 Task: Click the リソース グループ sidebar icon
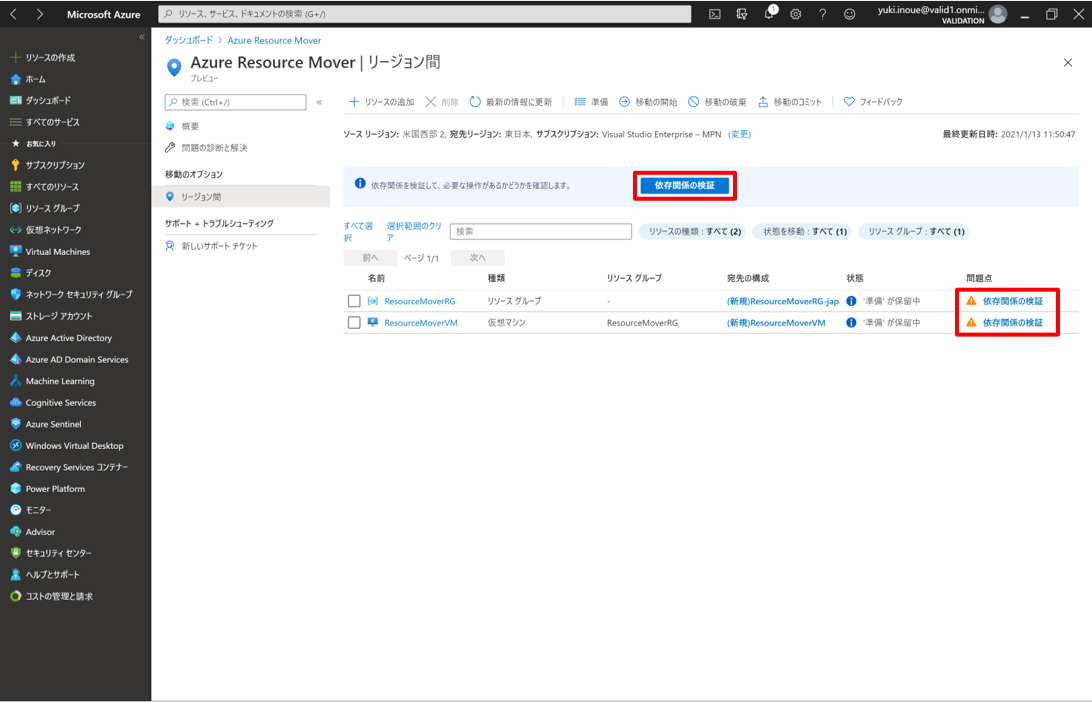(x=15, y=208)
